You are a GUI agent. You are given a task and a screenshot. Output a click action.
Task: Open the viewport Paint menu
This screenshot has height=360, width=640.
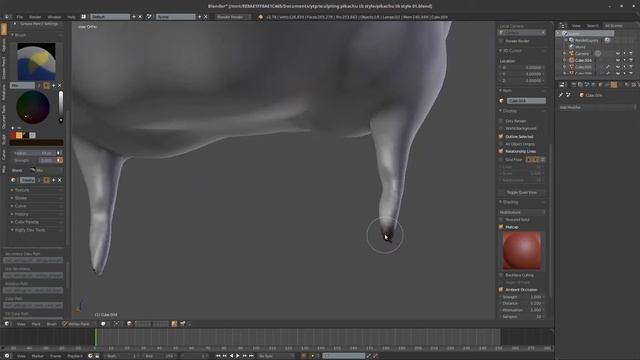coord(36,324)
